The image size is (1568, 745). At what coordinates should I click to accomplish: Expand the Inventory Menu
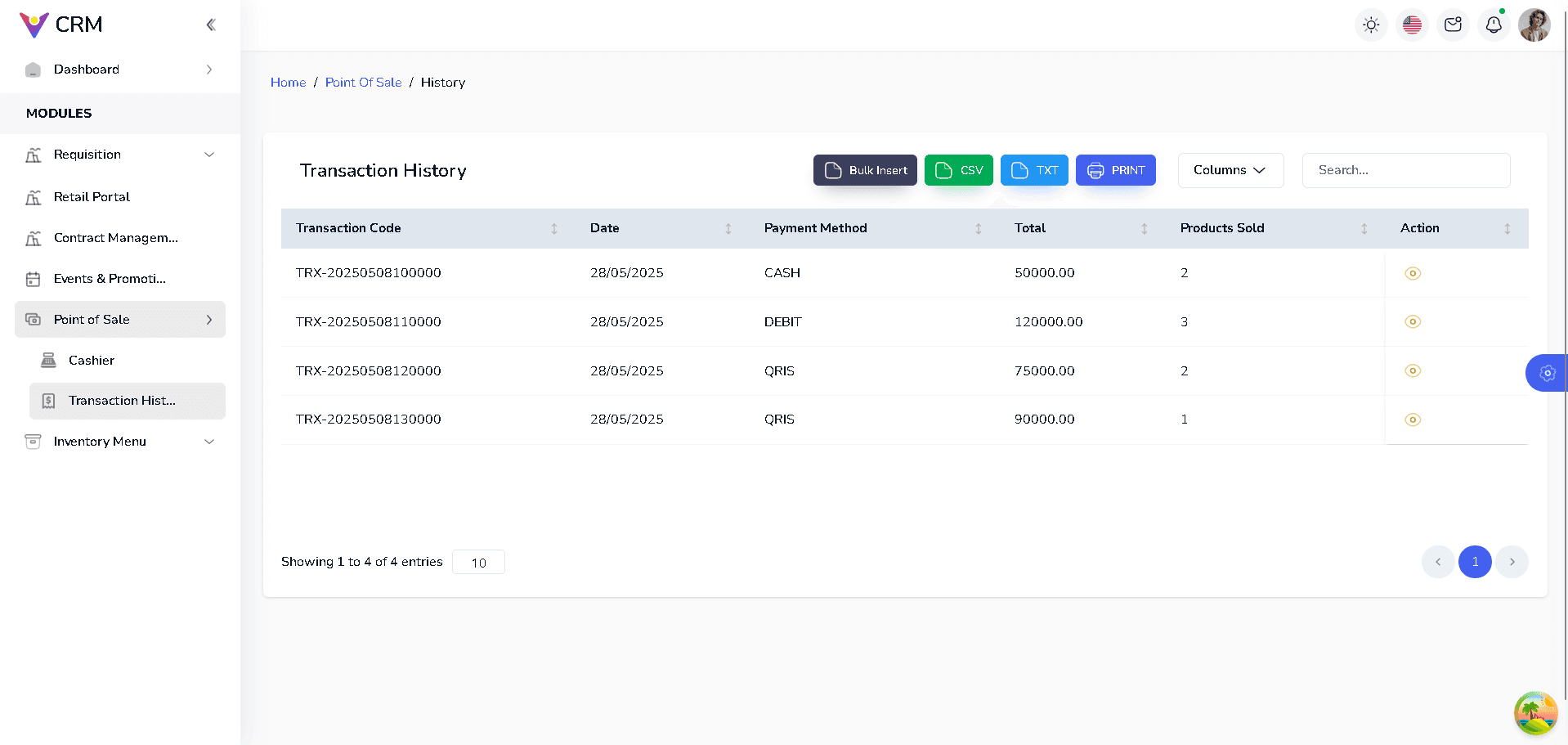tap(120, 442)
